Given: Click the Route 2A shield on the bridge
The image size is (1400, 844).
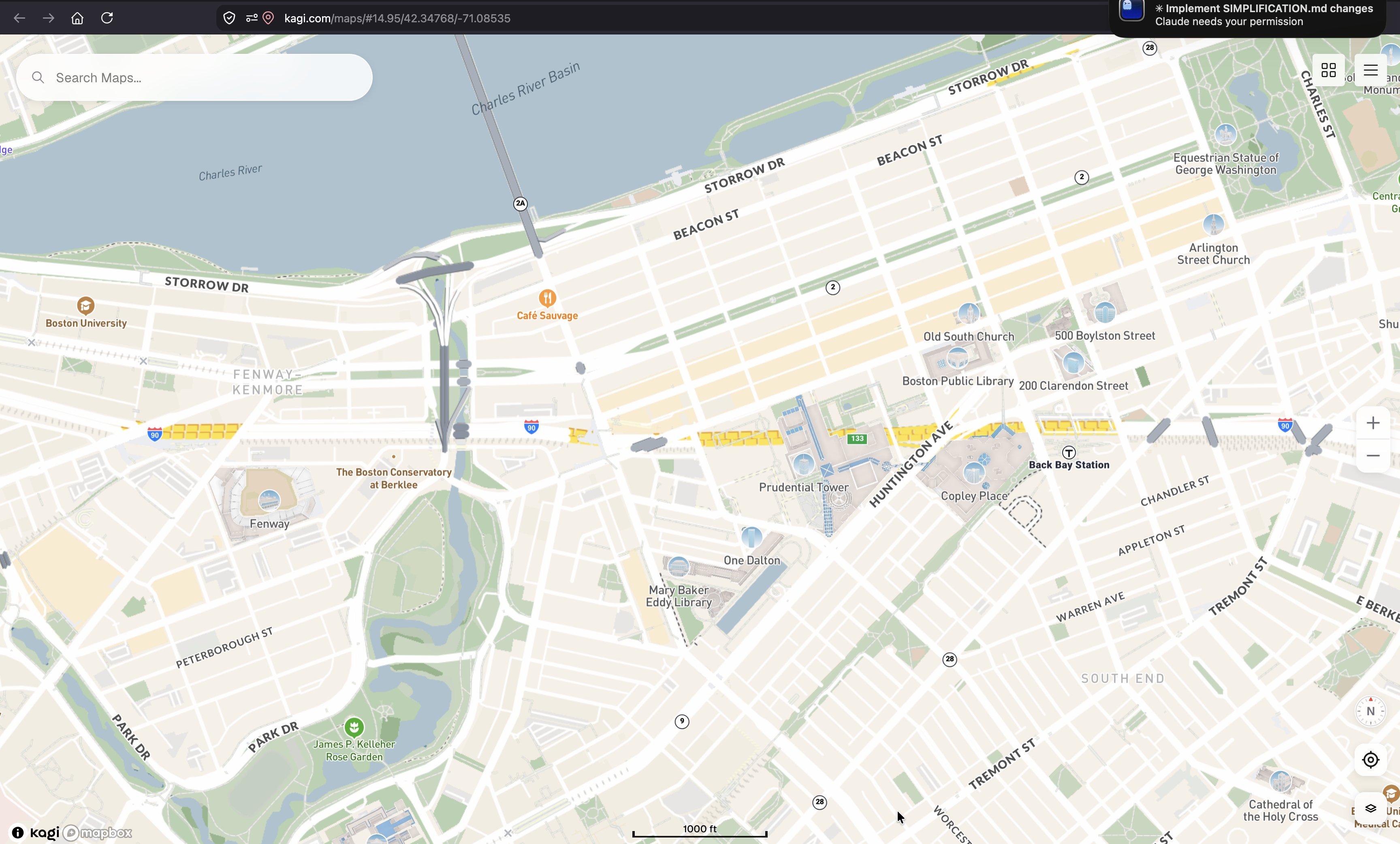Looking at the screenshot, I should [521, 203].
